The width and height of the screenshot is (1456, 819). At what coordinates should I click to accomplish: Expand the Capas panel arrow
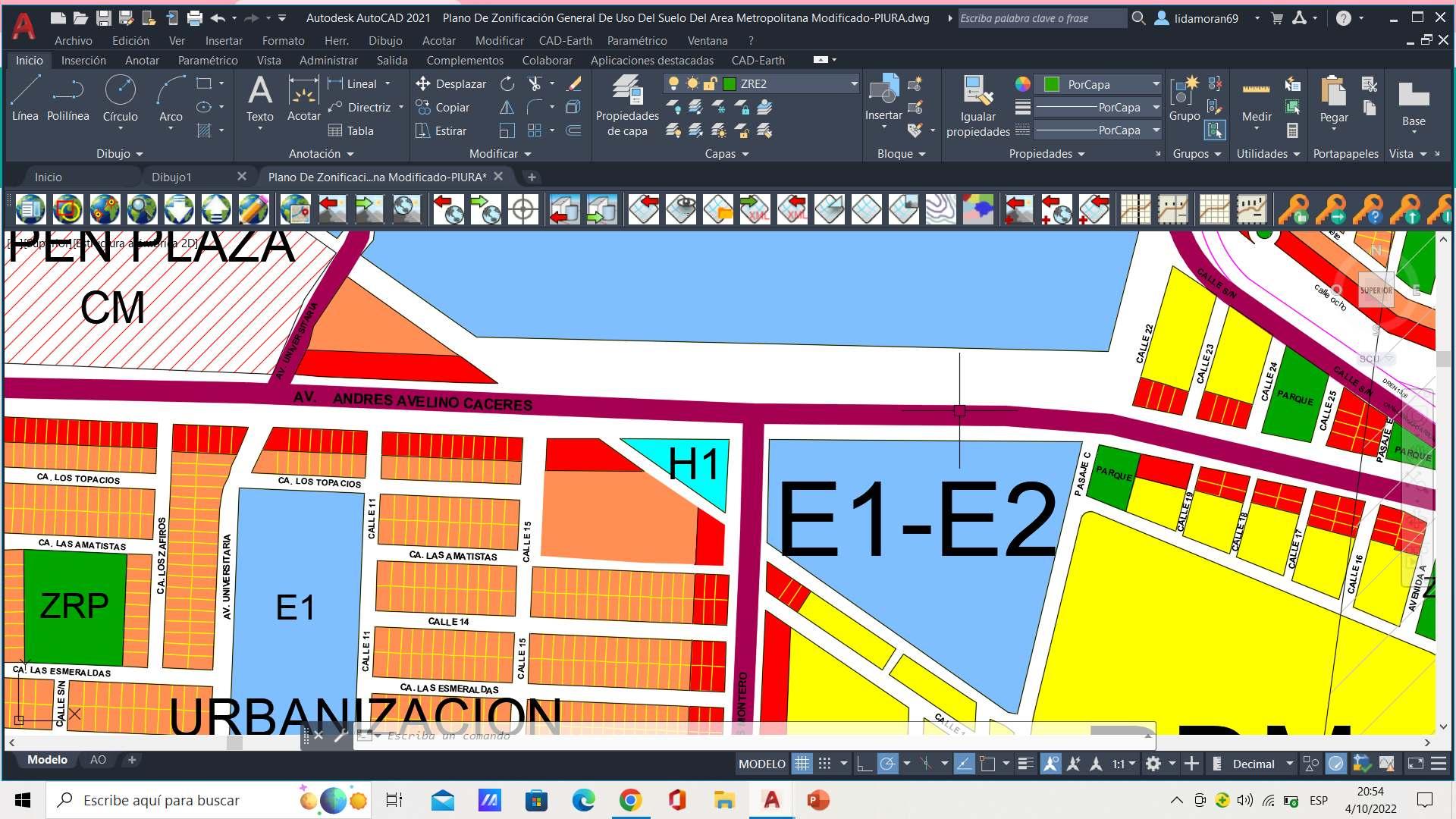745,154
